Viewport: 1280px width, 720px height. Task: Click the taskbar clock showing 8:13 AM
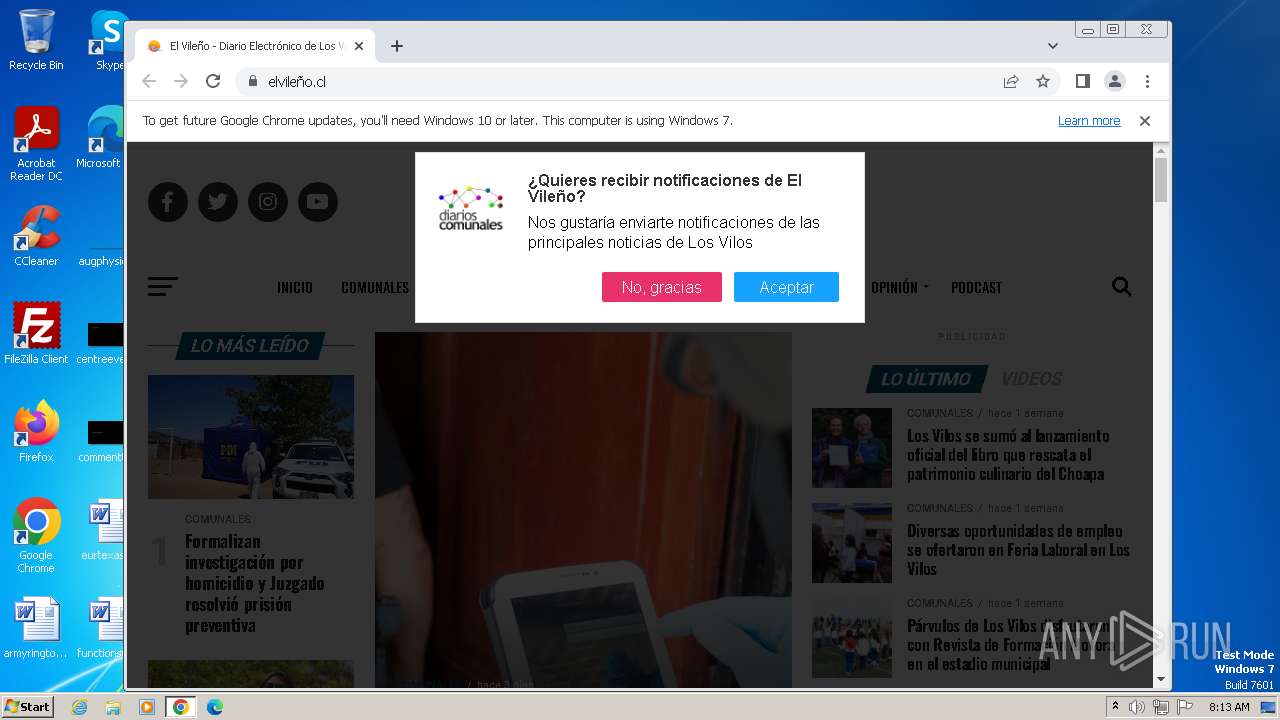tap(1228, 707)
